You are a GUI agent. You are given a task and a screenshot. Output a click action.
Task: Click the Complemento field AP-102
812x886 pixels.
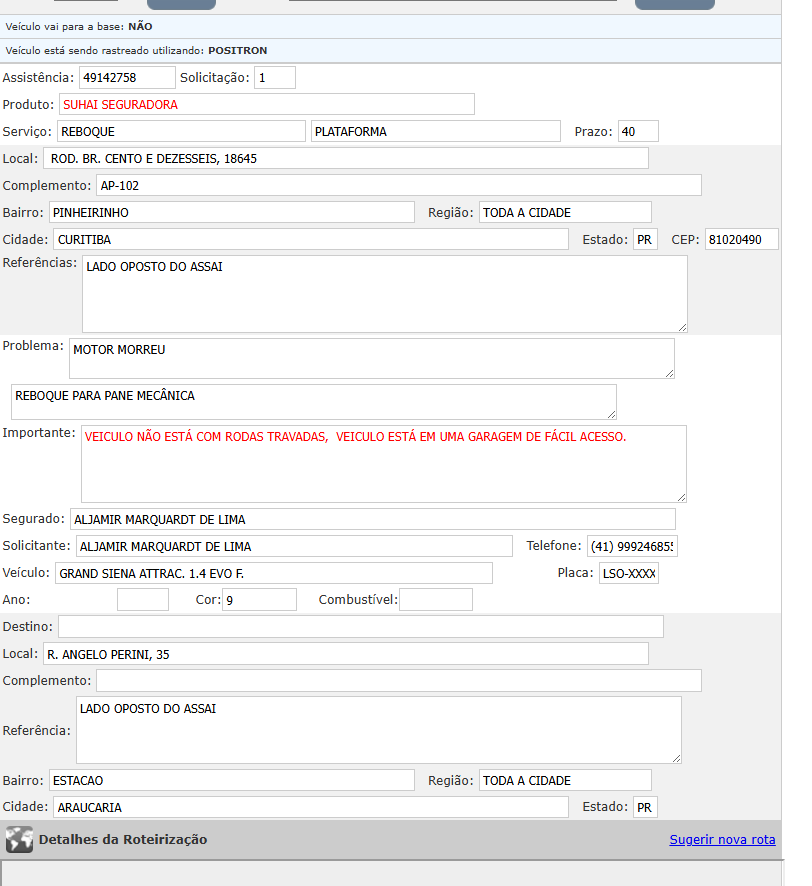point(399,185)
